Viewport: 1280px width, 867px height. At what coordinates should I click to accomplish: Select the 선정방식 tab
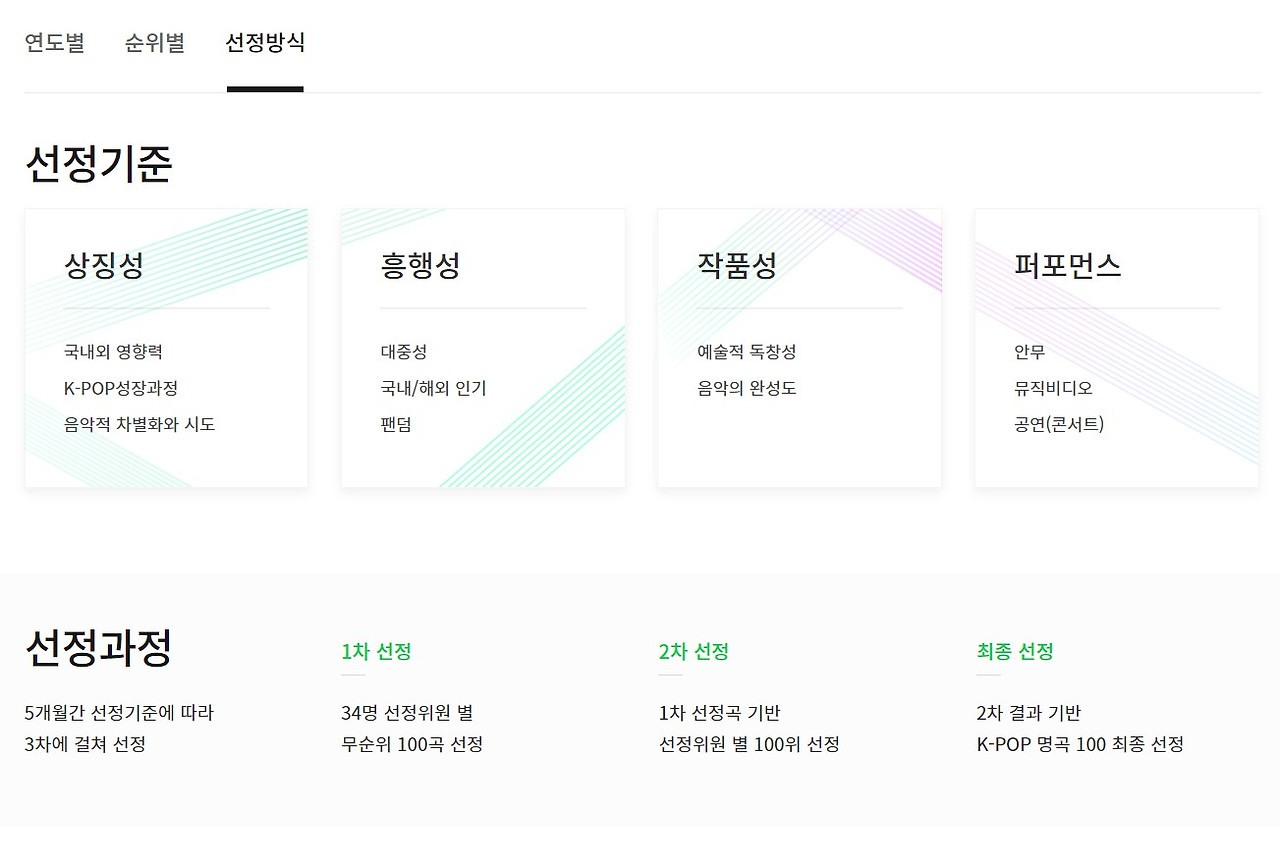tap(265, 43)
